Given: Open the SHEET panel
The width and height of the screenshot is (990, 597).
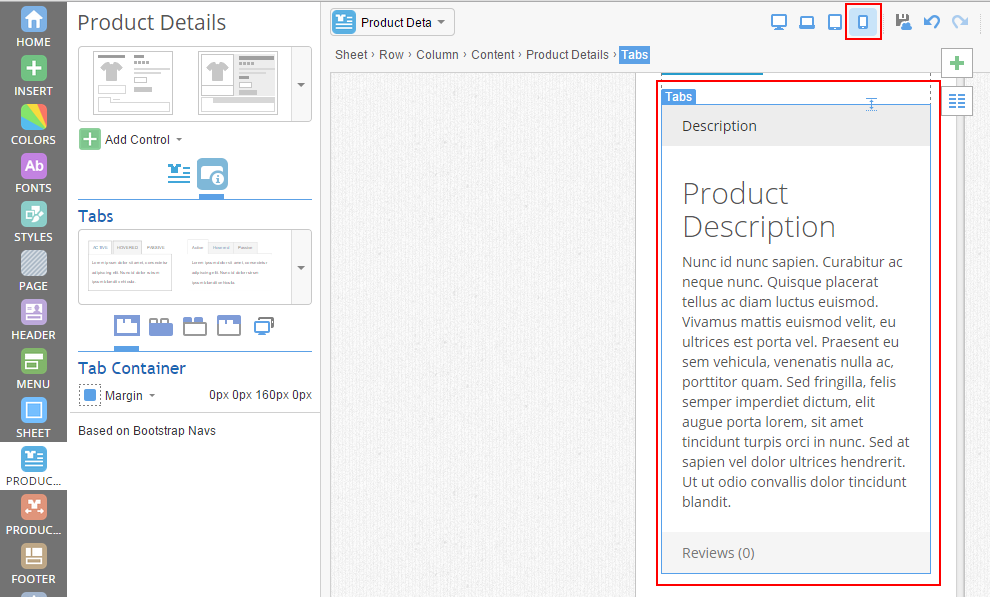Looking at the screenshot, I should pyautogui.click(x=33, y=418).
